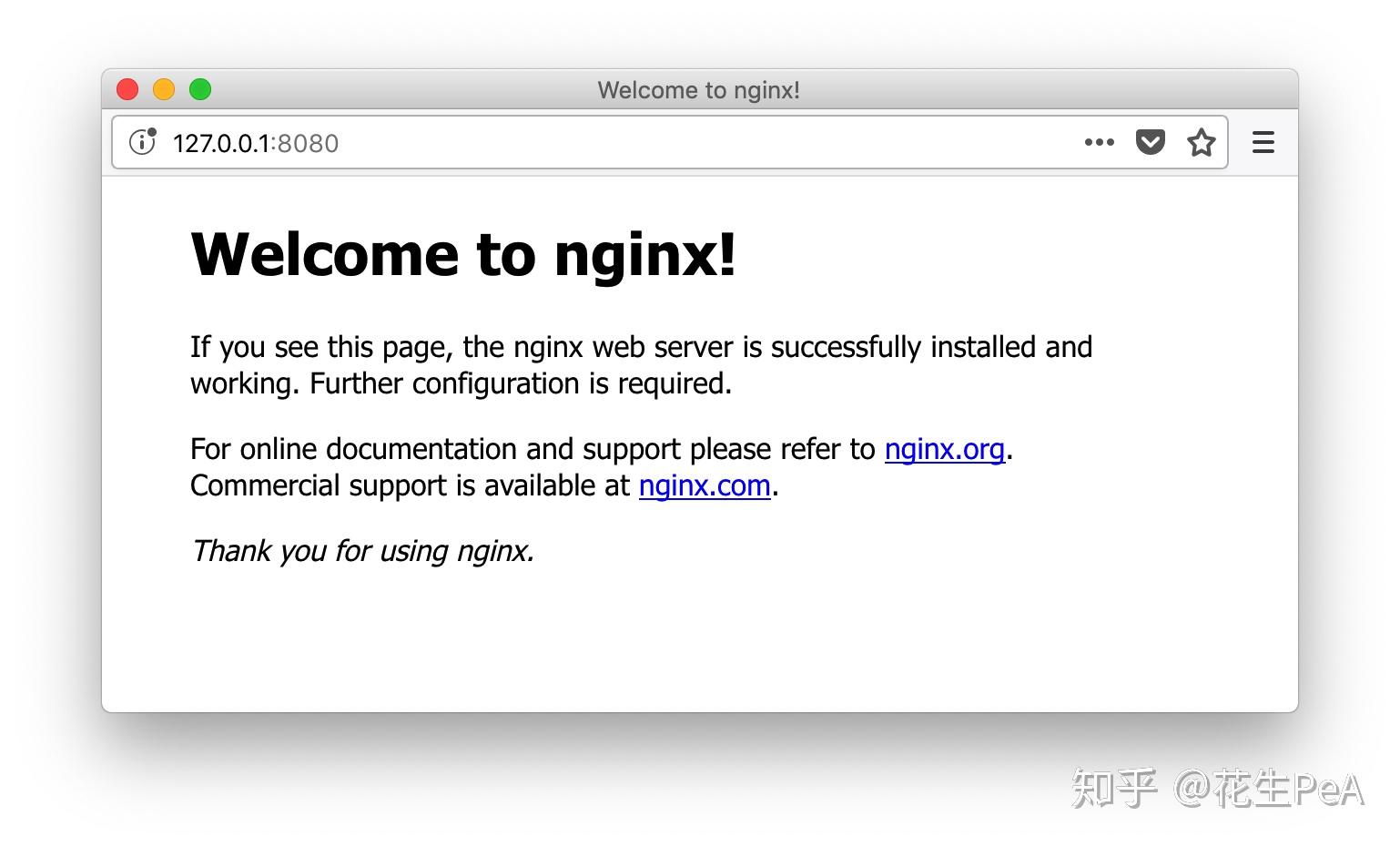Open the Firefox hamburger menu
The image size is (1400, 847).
click(x=1263, y=142)
